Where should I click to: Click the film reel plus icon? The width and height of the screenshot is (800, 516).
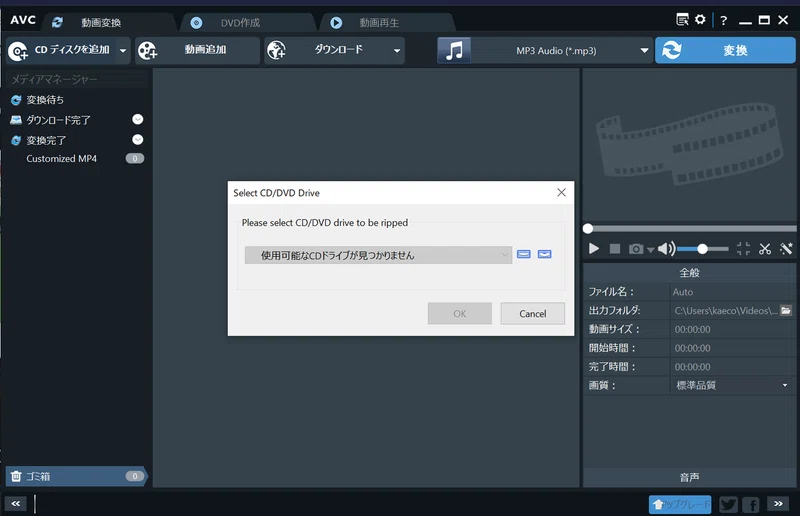(147, 51)
